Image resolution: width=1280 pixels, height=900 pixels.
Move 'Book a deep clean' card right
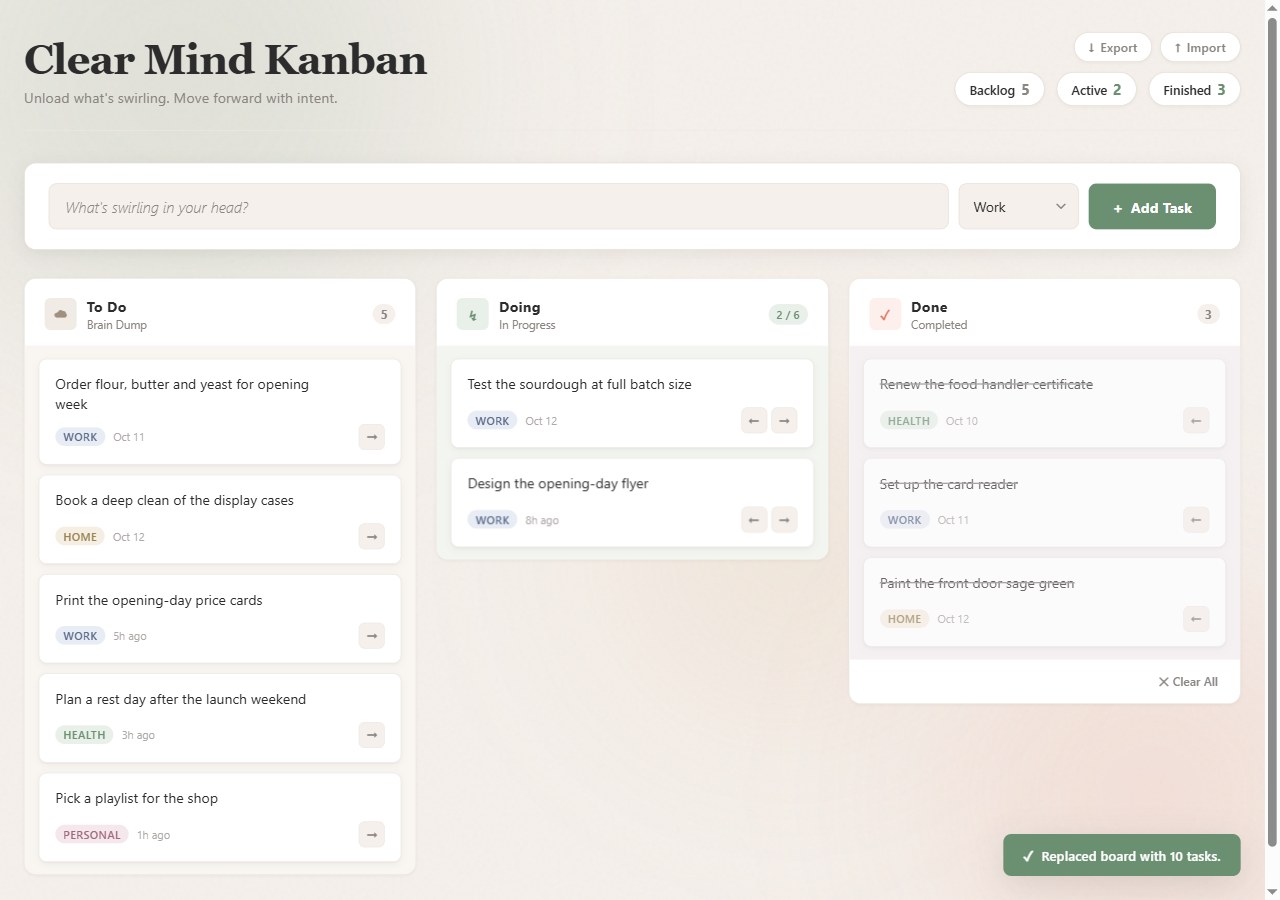click(x=372, y=537)
